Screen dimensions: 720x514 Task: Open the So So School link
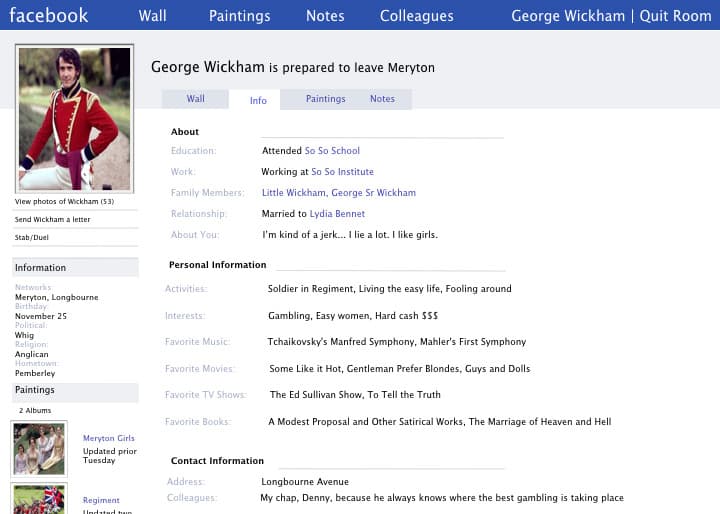click(332, 151)
